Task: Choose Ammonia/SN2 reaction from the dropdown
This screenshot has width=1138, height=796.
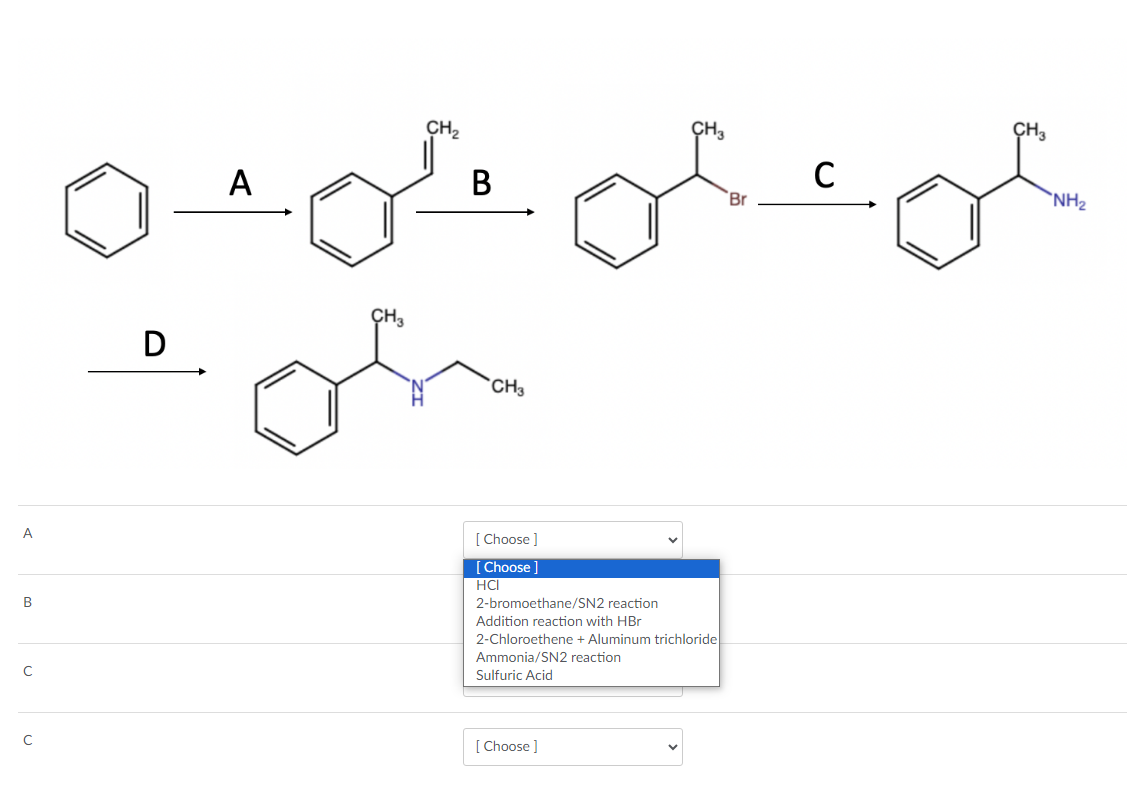Action: click(547, 657)
